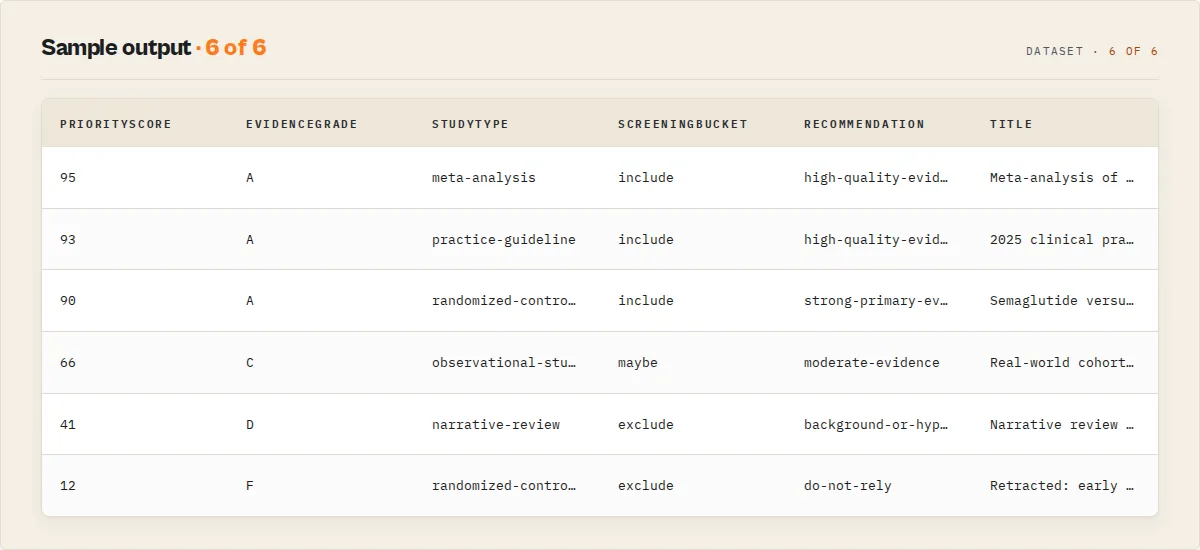Viewport: 1200px width, 550px height.
Task: Click the practice-guideline study type cell
Action: pos(504,240)
